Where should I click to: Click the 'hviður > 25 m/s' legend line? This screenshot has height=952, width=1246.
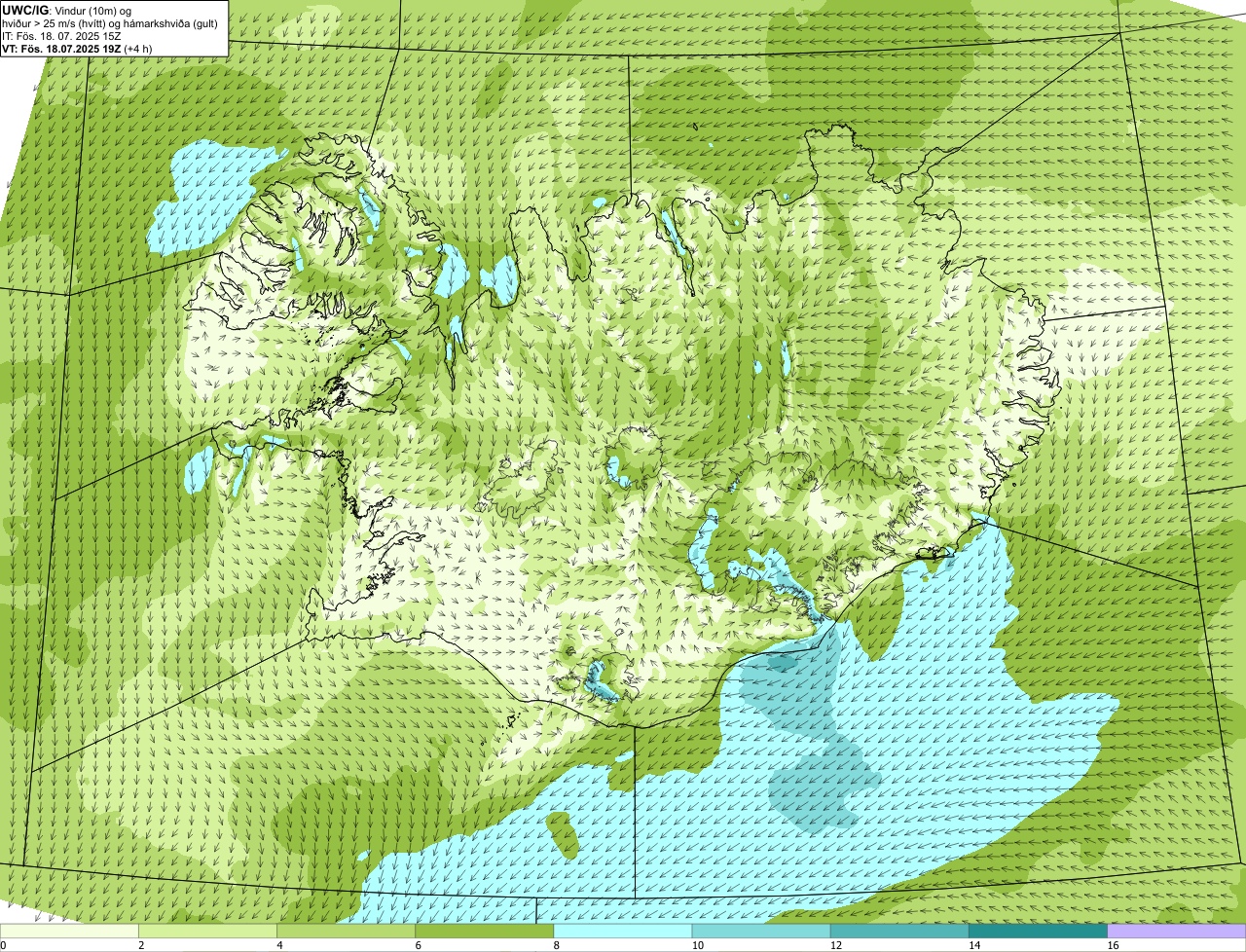(x=110, y=22)
